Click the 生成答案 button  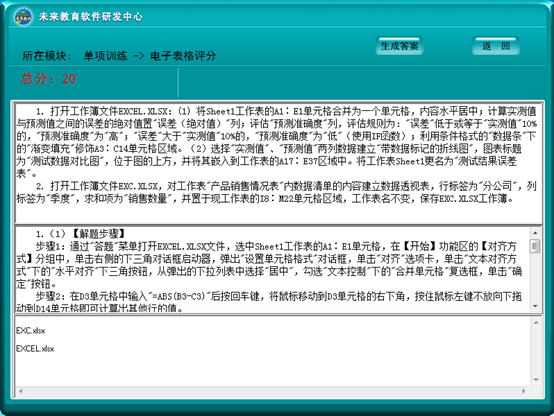(399, 46)
